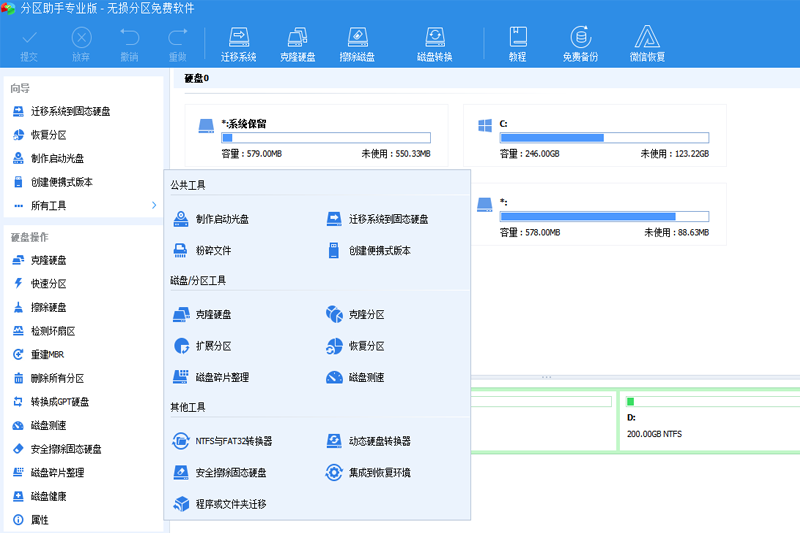The width and height of the screenshot is (800, 533).
Task: Click the C: partition usage bar
Action: point(604,138)
